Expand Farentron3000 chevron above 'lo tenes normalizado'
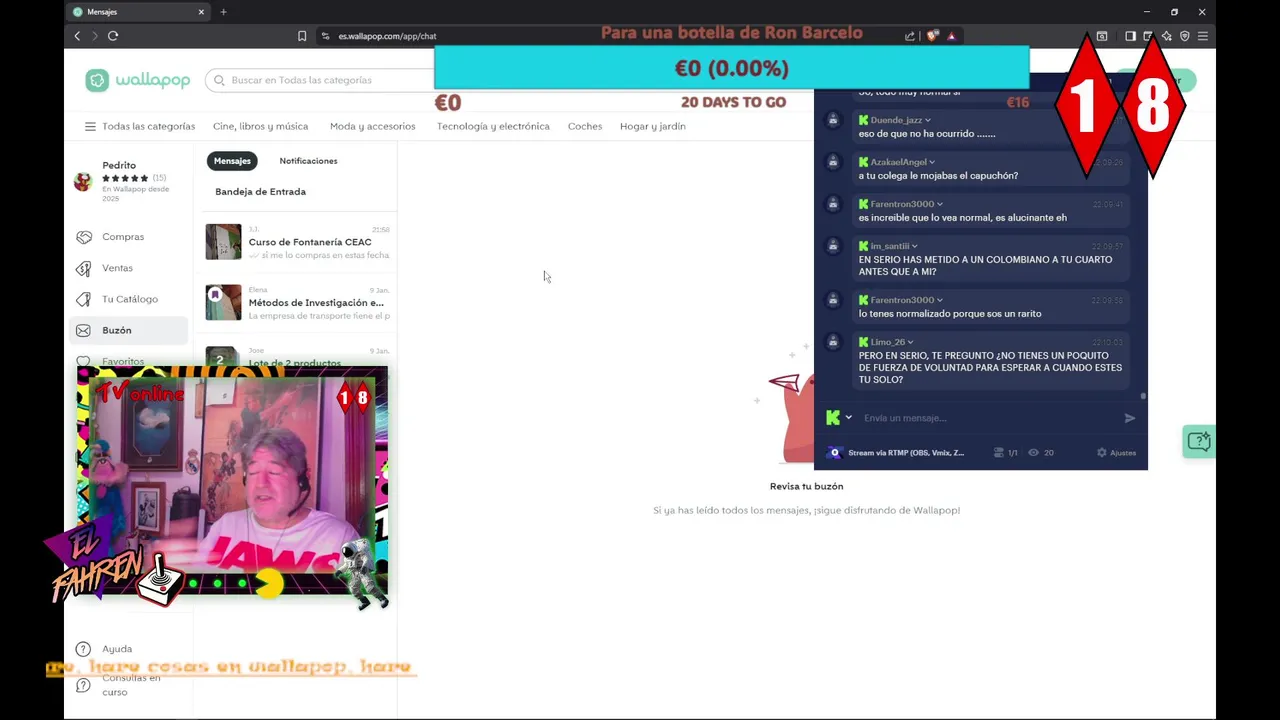 940,300
